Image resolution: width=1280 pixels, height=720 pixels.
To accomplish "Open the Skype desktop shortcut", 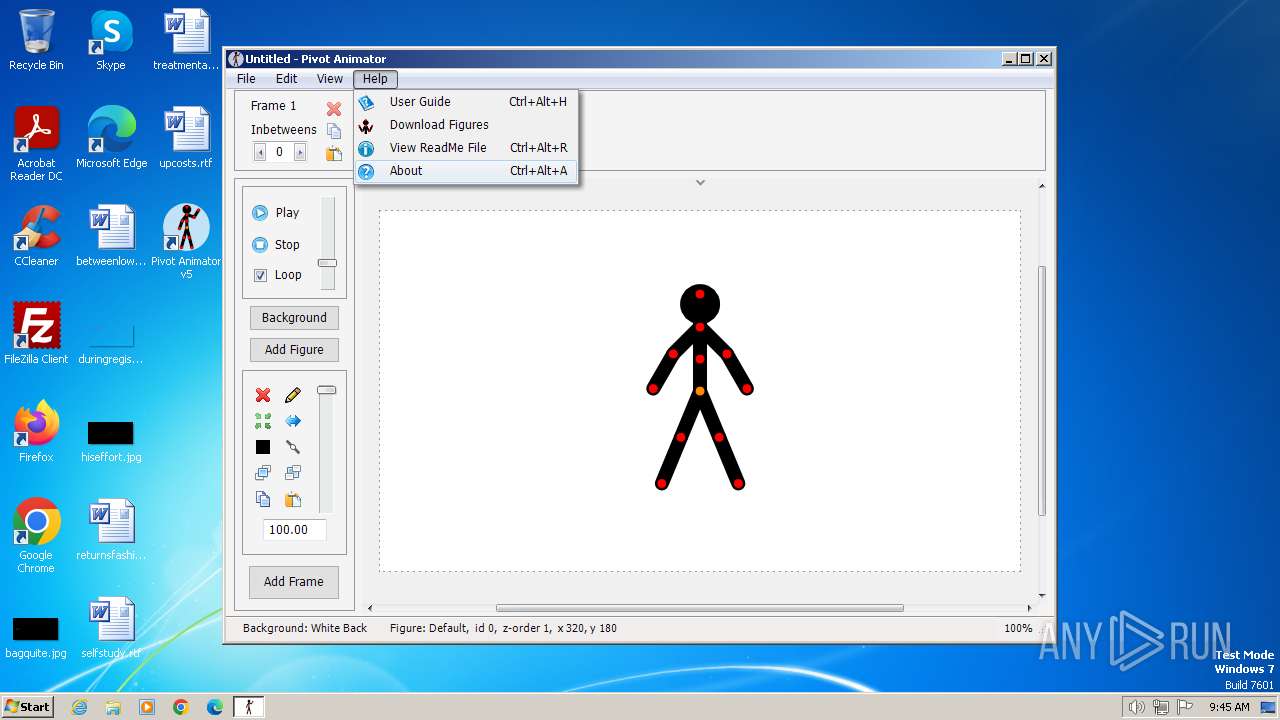I will pos(111,40).
